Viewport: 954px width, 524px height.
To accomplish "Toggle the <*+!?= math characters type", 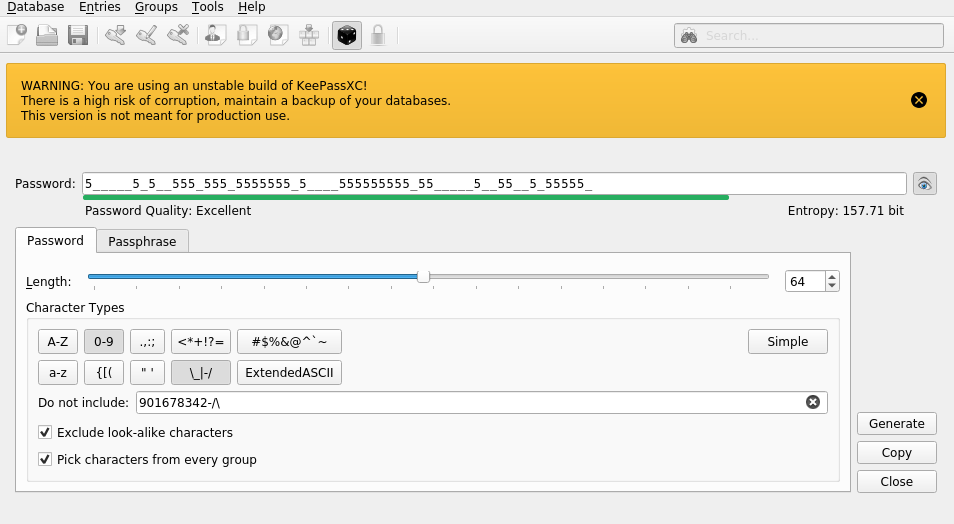I will [x=201, y=341].
